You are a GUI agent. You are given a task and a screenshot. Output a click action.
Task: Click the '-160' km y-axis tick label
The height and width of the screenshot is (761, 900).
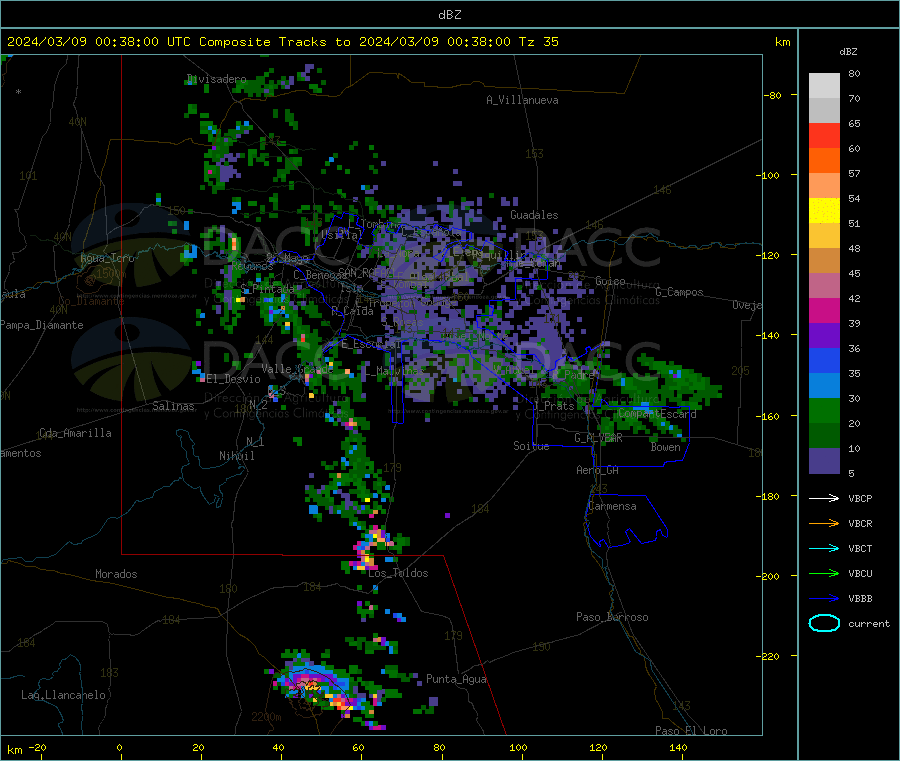pos(767,416)
